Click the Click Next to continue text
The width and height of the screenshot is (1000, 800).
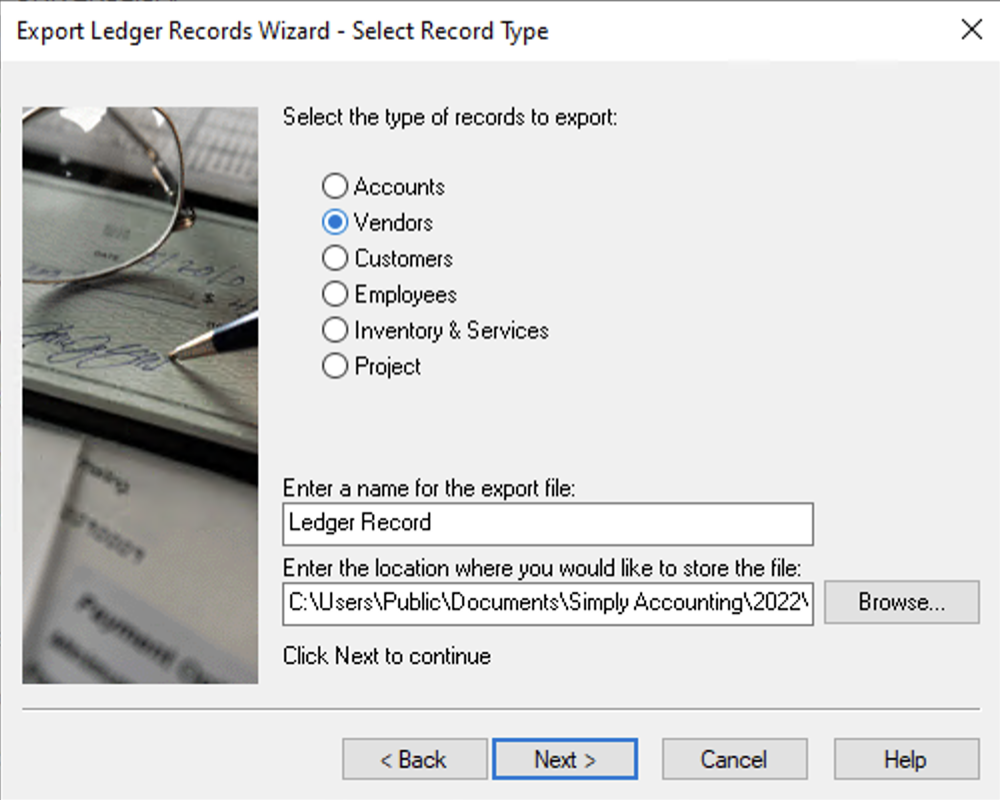coord(385,656)
